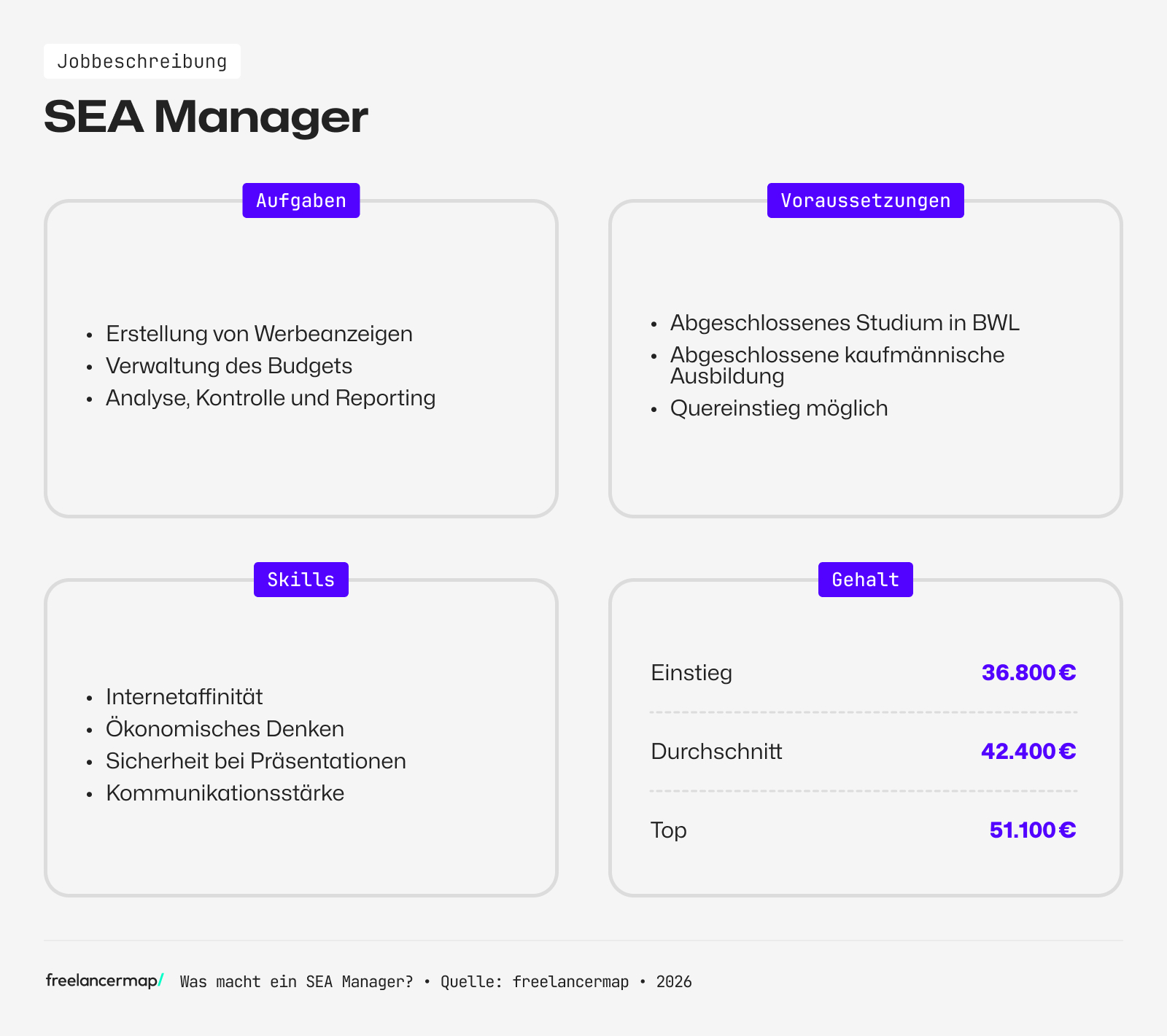Click the 36.800 € Einstieg salary value

tap(1028, 673)
